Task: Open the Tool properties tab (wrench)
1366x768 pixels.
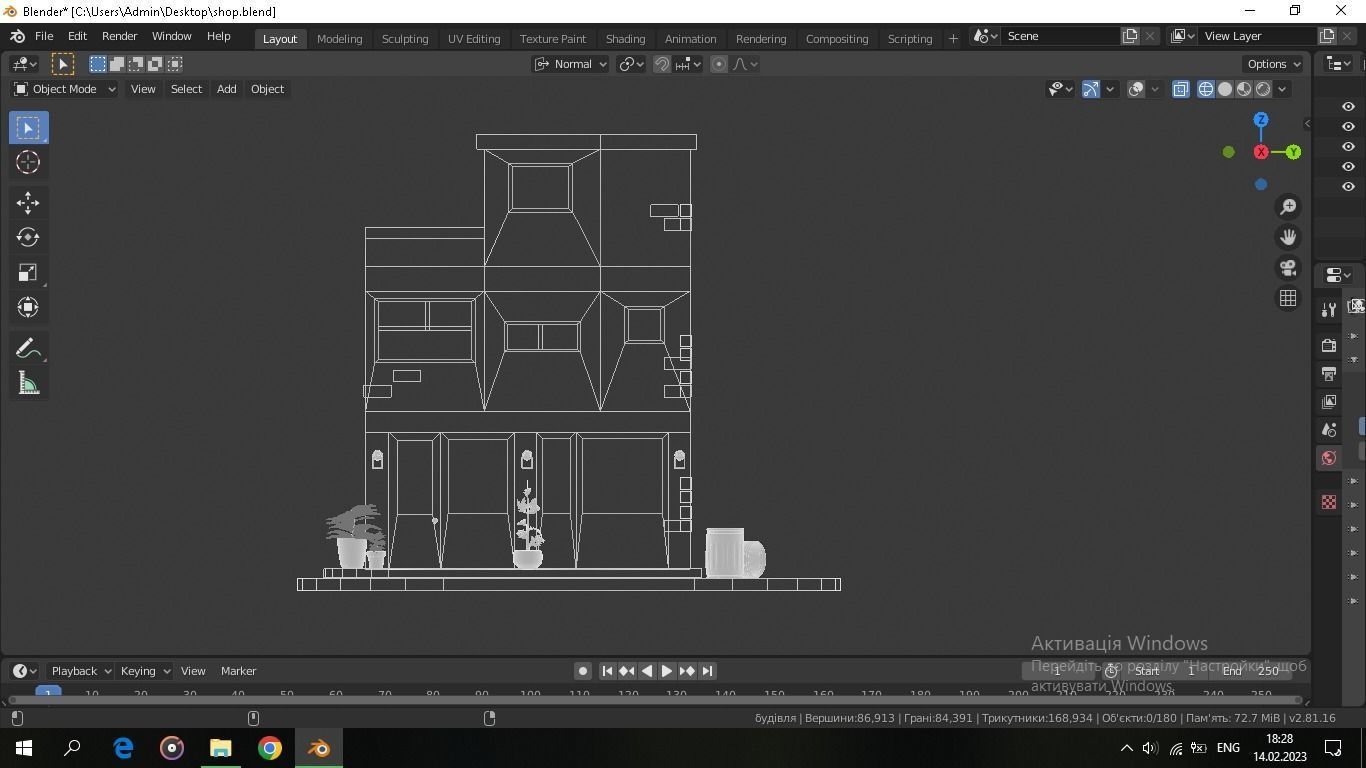Action: click(1329, 310)
